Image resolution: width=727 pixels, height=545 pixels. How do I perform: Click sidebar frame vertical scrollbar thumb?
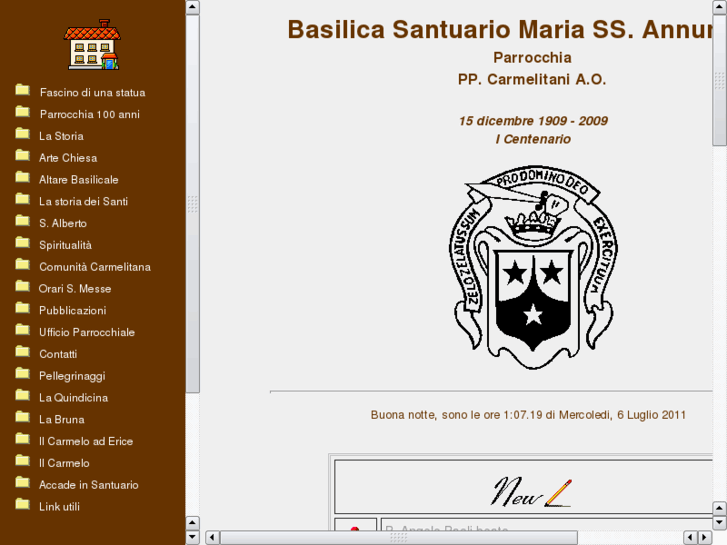(x=192, y=204)
